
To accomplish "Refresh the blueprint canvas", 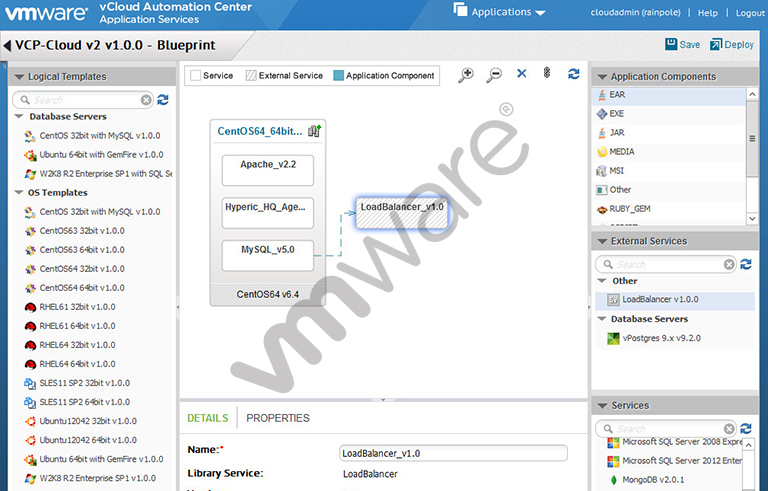I will click(573, 74).
